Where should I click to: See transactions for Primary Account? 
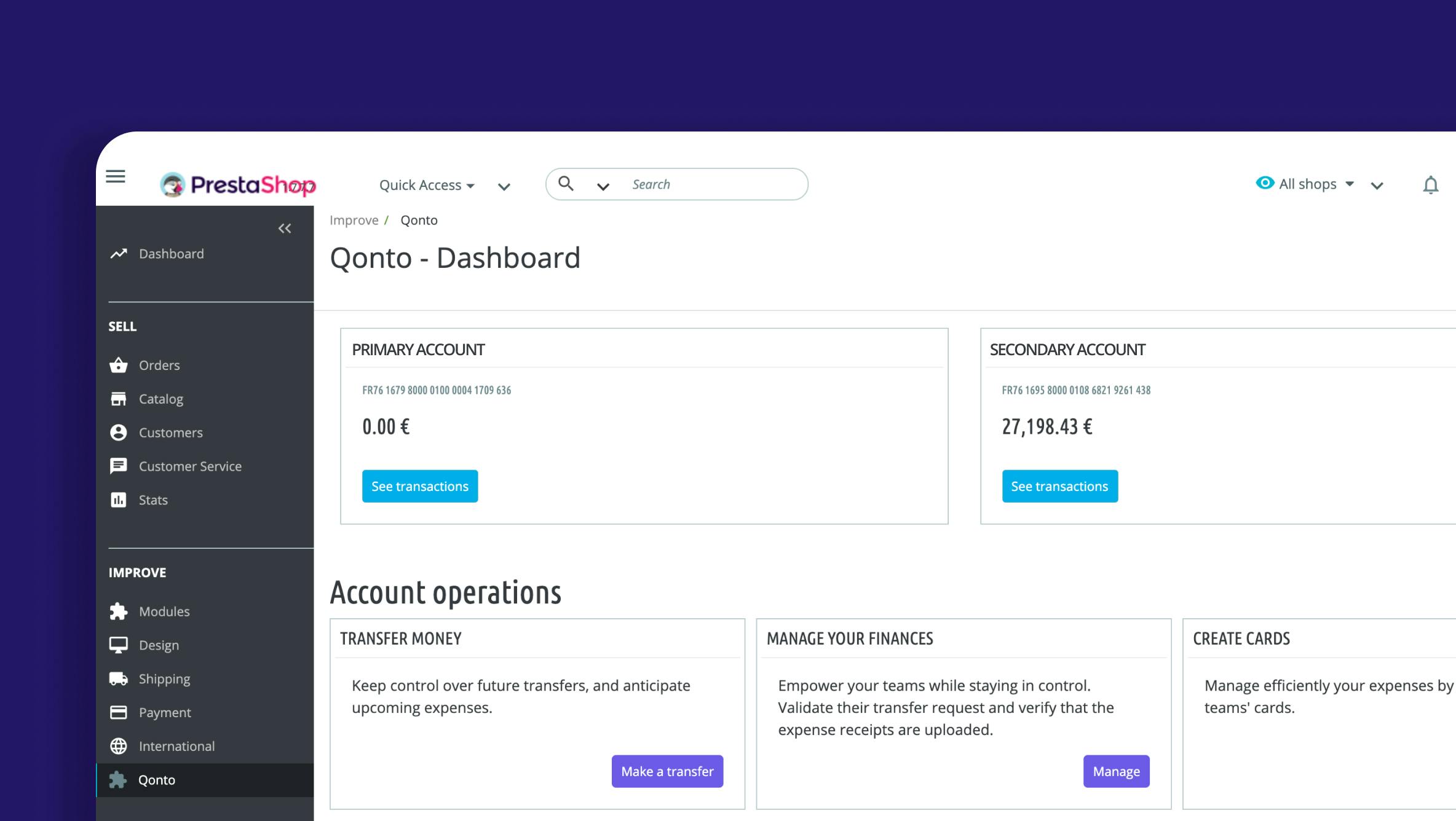click(420, 486)
